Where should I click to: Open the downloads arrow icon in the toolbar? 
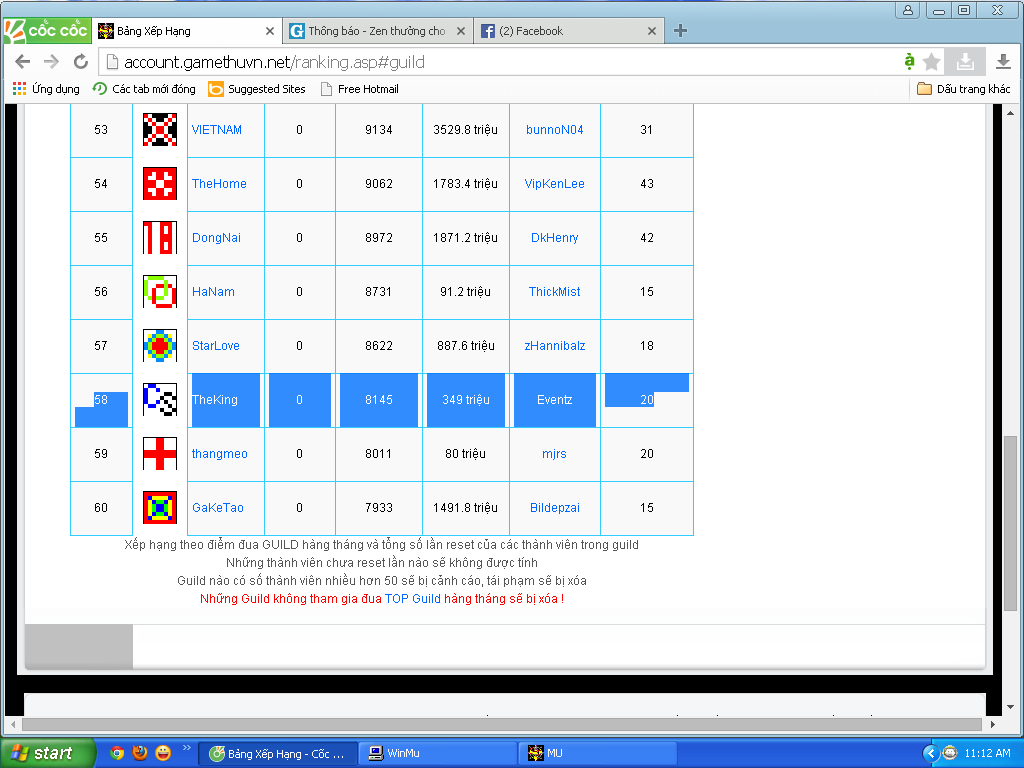[1003, 62]
